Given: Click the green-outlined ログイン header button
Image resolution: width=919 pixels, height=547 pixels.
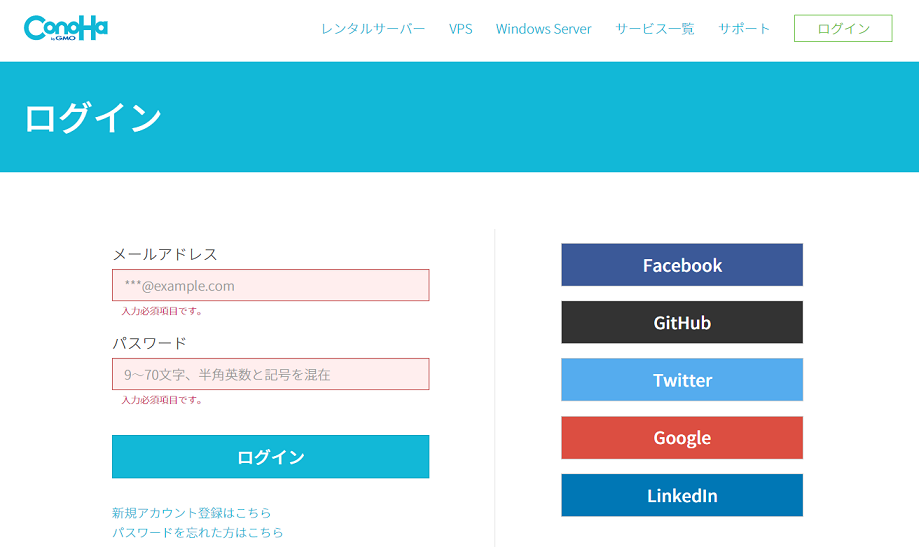Looking at the screenshot, I should [843, 28].
